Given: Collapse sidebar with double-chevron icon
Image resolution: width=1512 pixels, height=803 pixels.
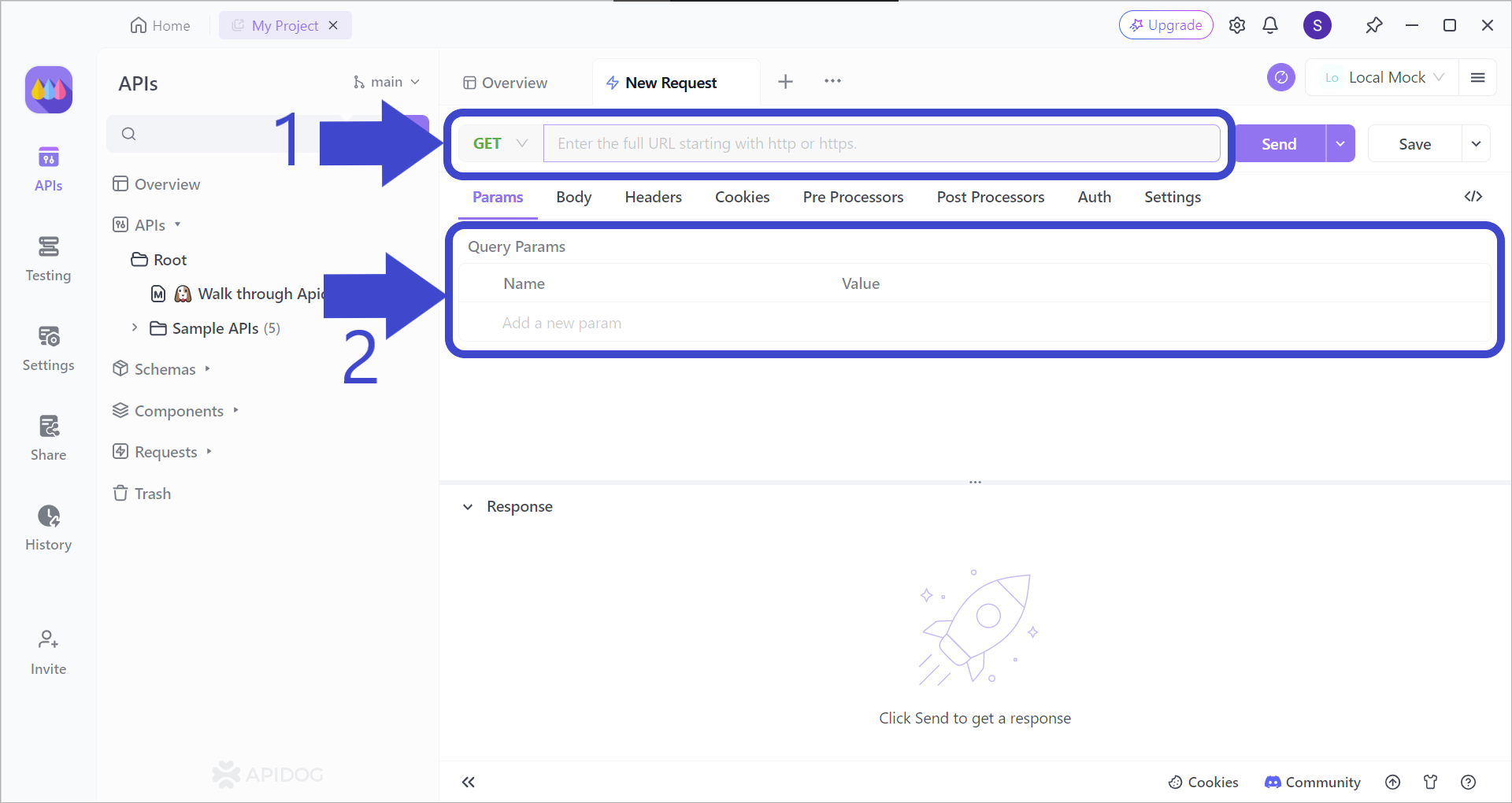Looking at the screenshot, I should tap(469, 782).
